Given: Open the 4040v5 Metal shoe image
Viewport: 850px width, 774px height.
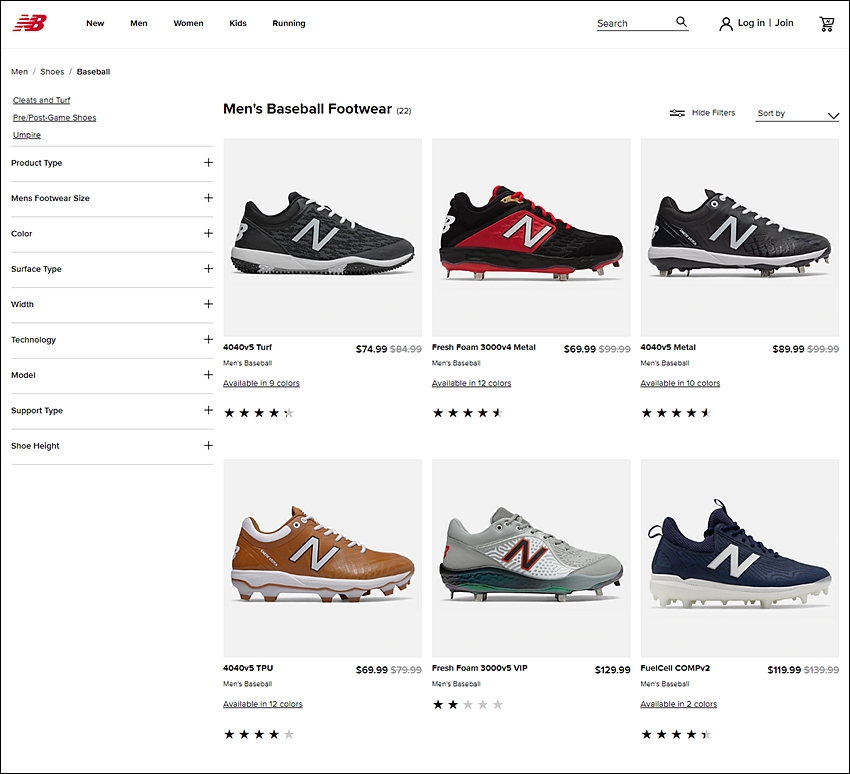Looking at the screenshot, I should pos(740,237).
